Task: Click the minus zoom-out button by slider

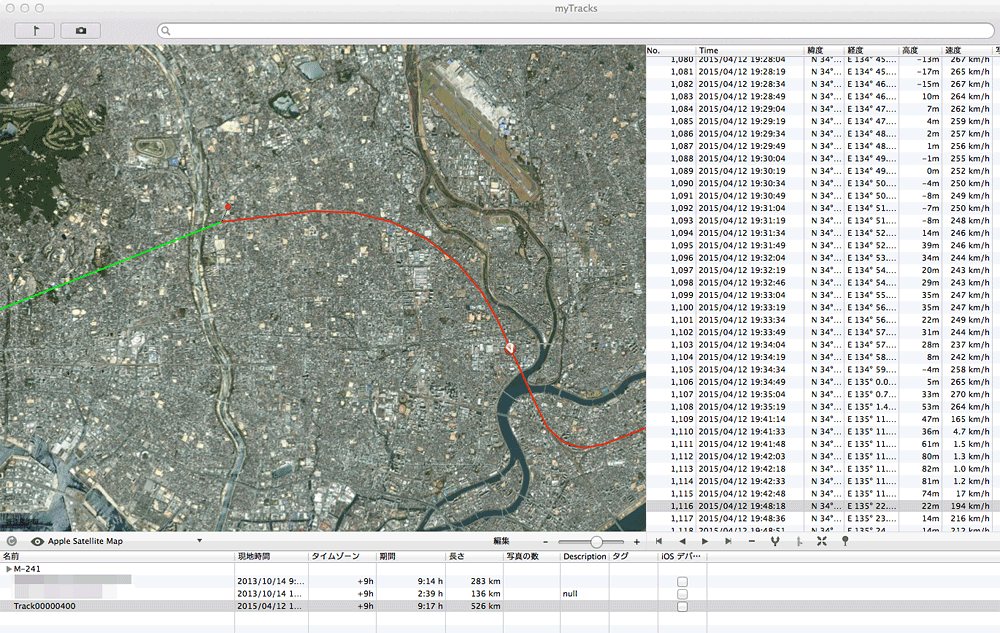Action: [546, 542]
